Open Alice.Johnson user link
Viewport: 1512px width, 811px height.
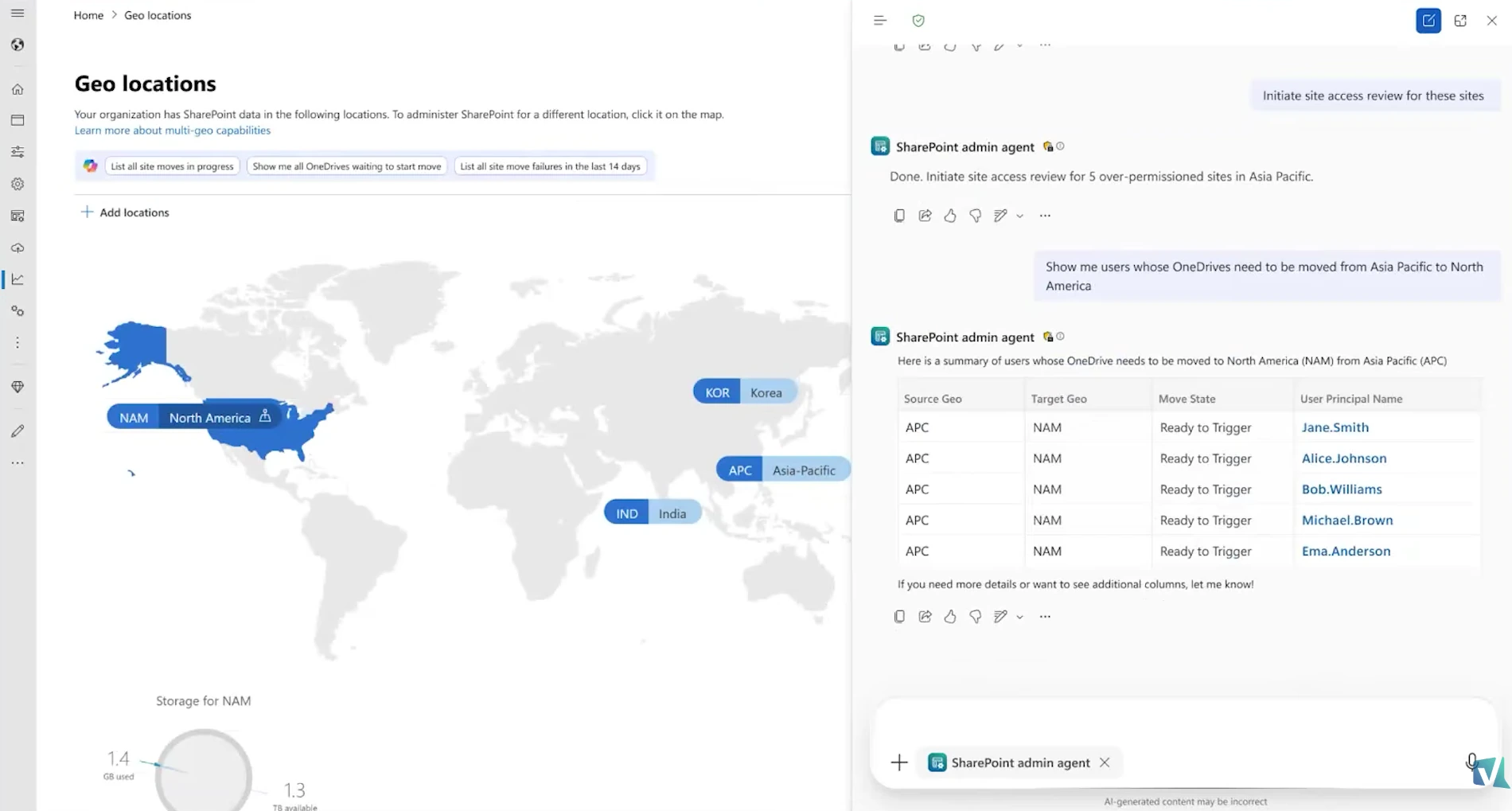[x=1344, y=458]
